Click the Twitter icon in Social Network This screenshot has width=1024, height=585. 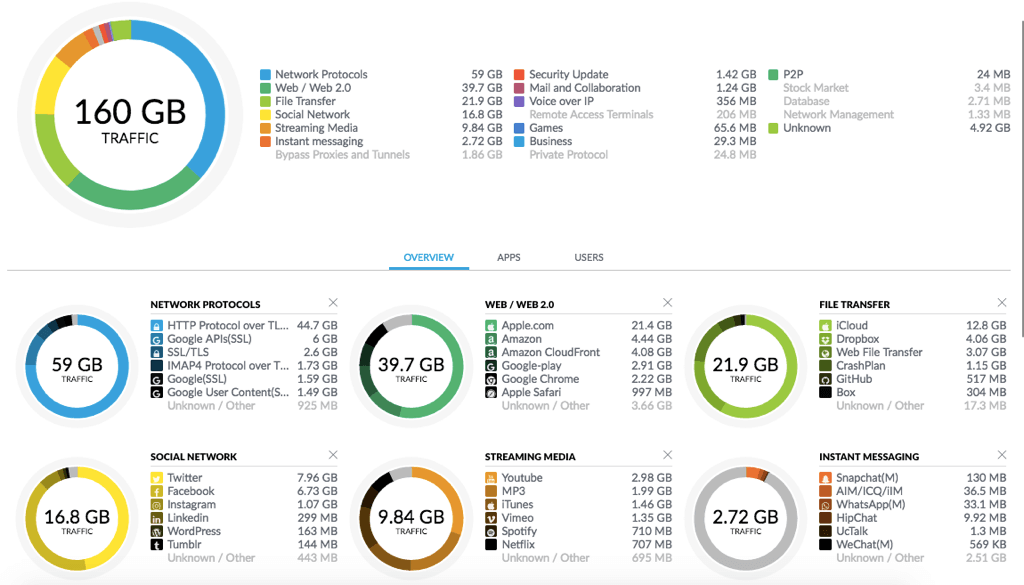tap(157, 478)
